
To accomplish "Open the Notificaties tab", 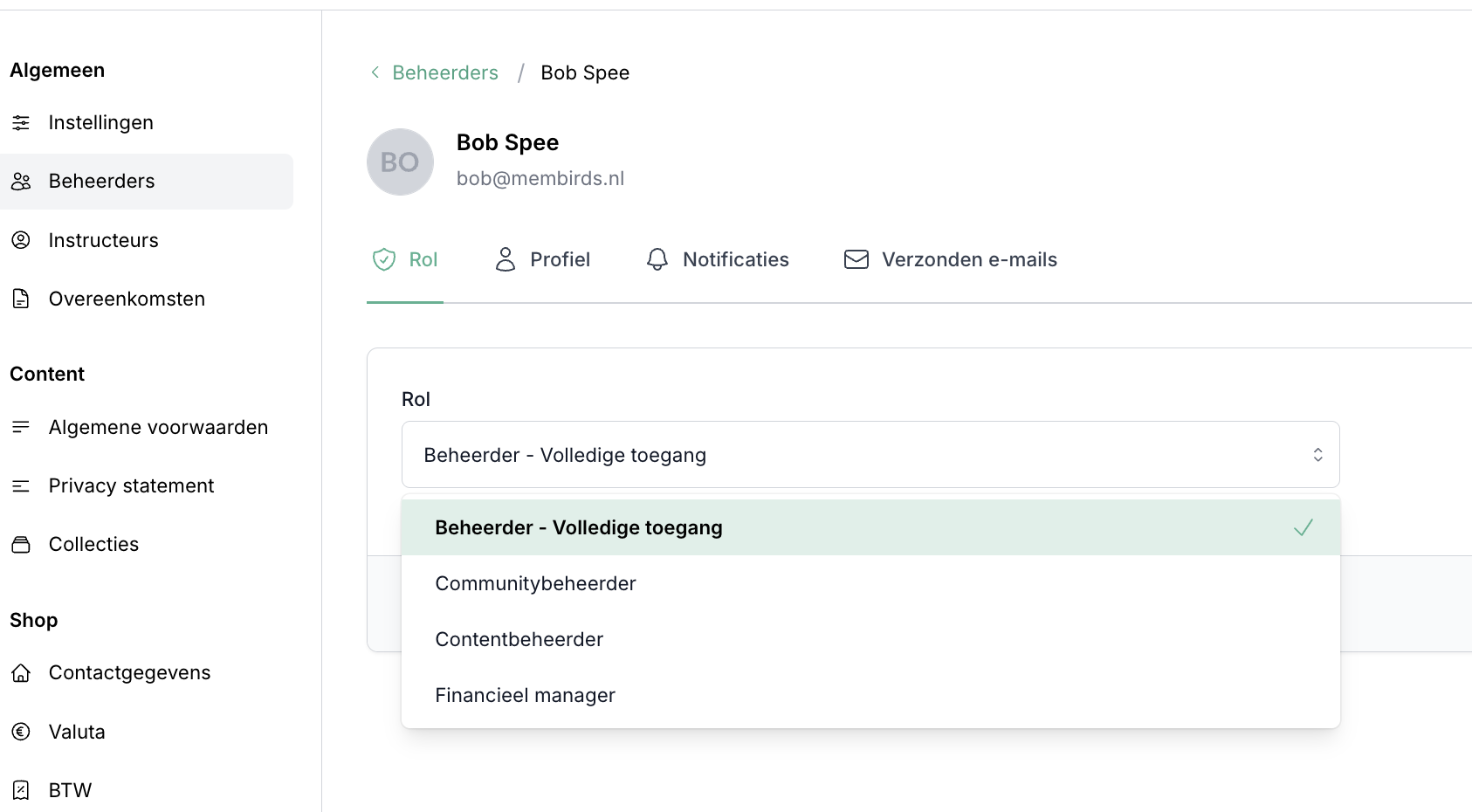I will tap(718, 259).
